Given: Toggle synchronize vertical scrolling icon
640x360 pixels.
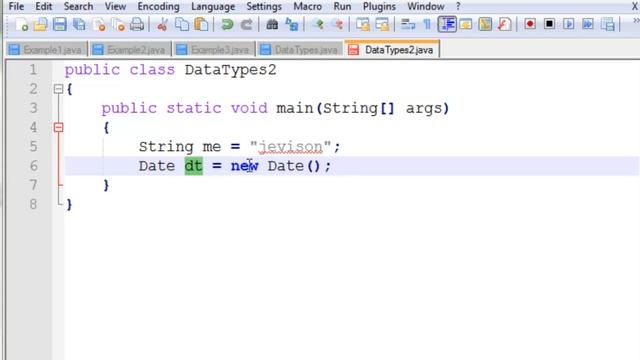Looking at the screenshot, I should [x=362, y=25].
